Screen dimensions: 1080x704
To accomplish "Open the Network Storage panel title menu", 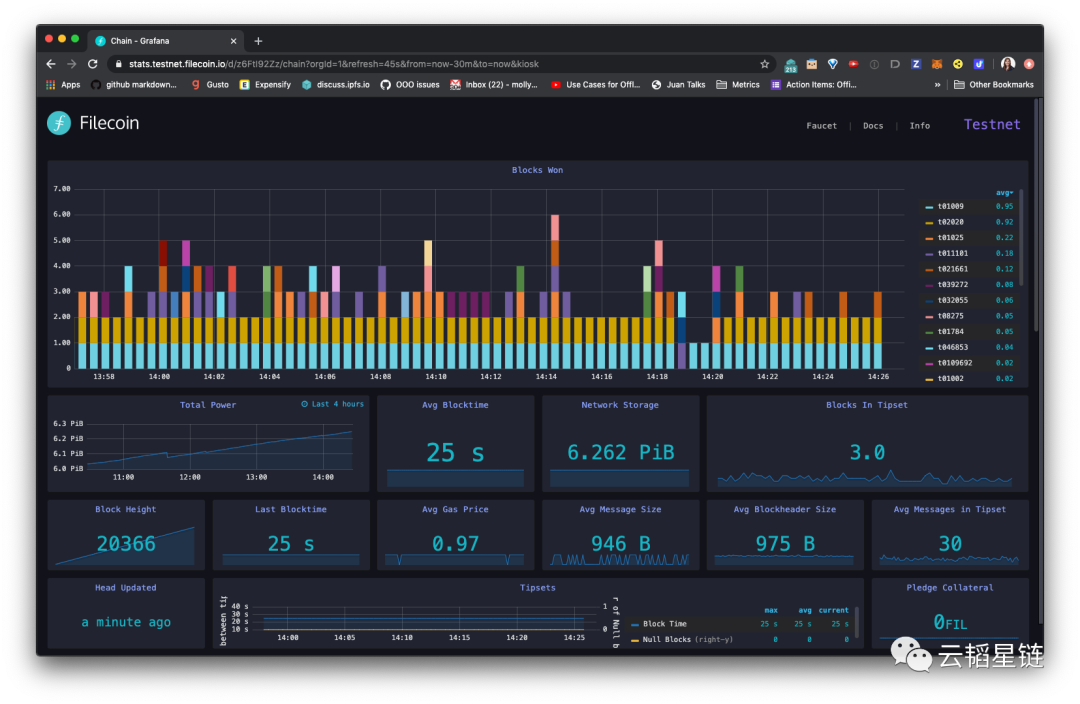I will pyautogui.click(x=620, y=405).
